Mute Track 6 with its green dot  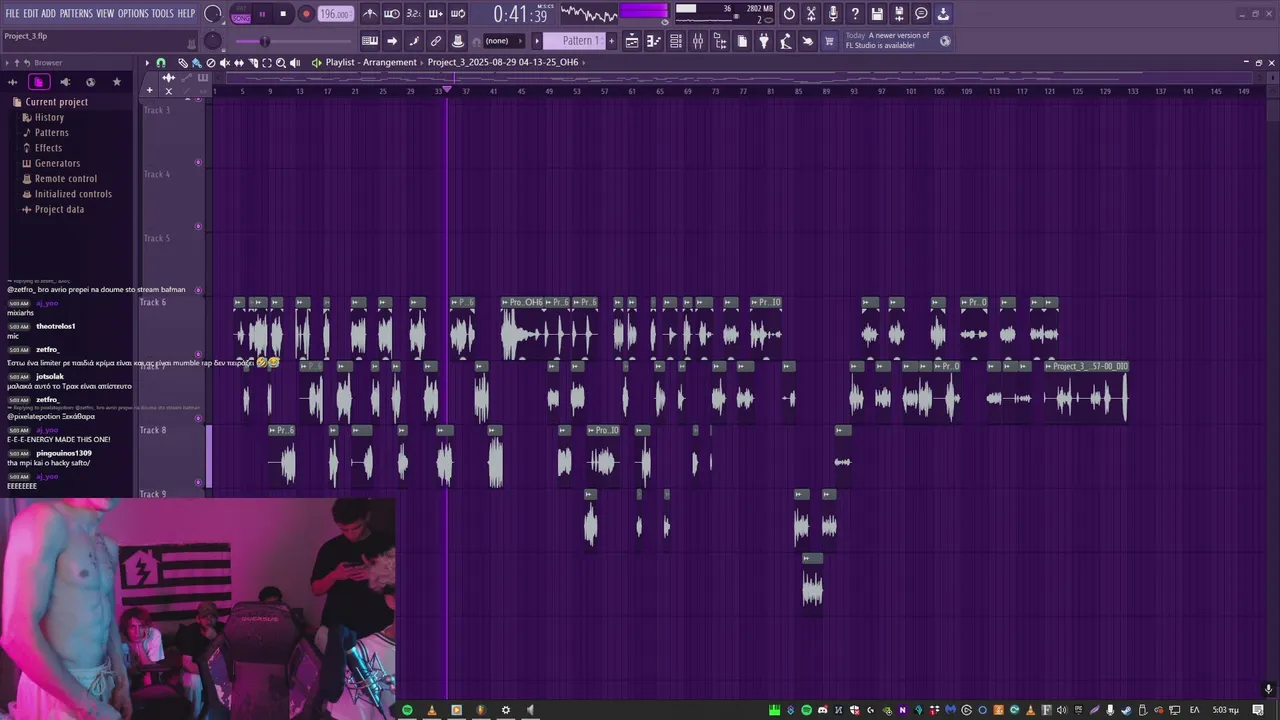198,355
